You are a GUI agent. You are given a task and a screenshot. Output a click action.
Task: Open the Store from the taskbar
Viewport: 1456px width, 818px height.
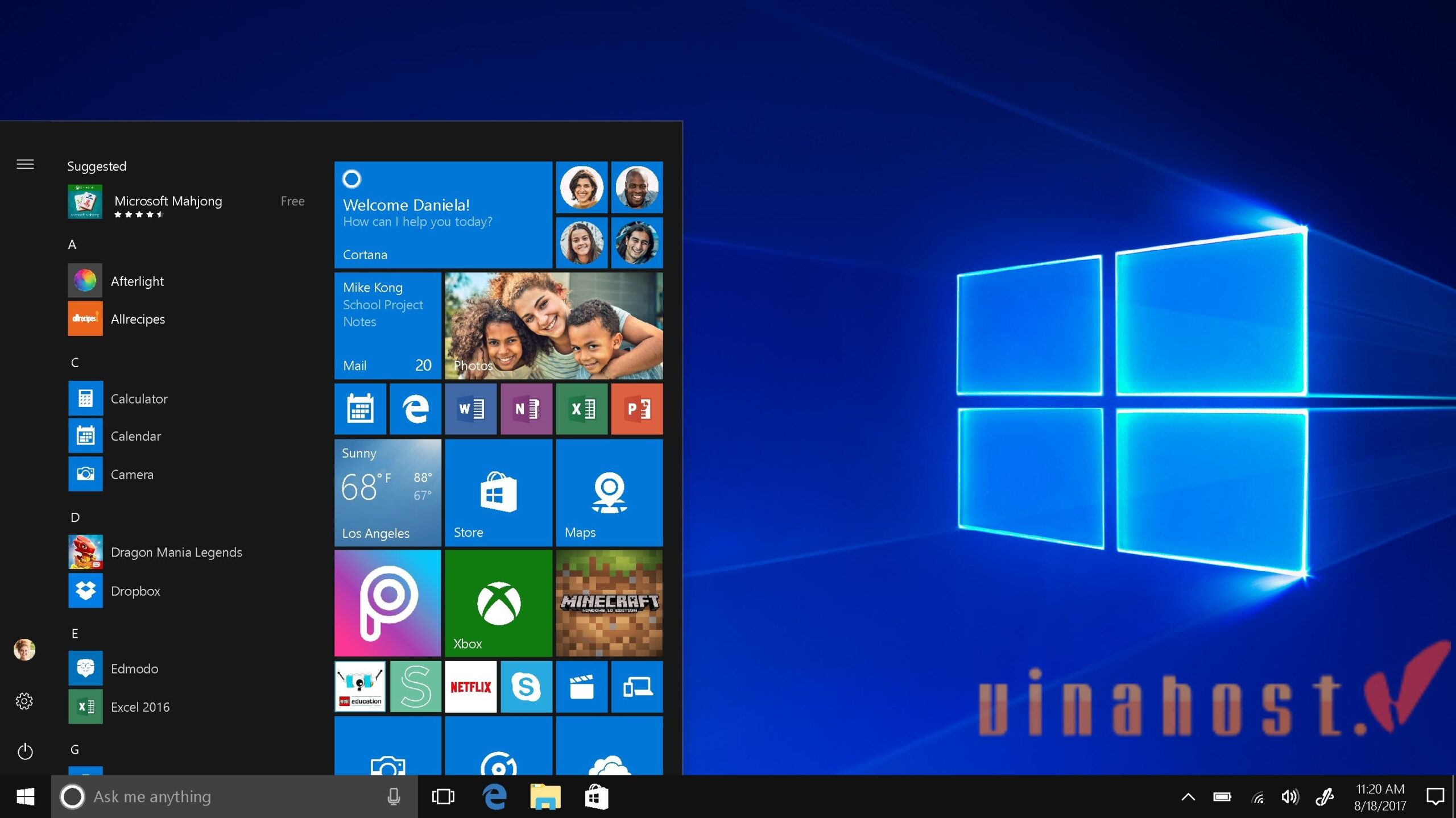pos(597,796)
